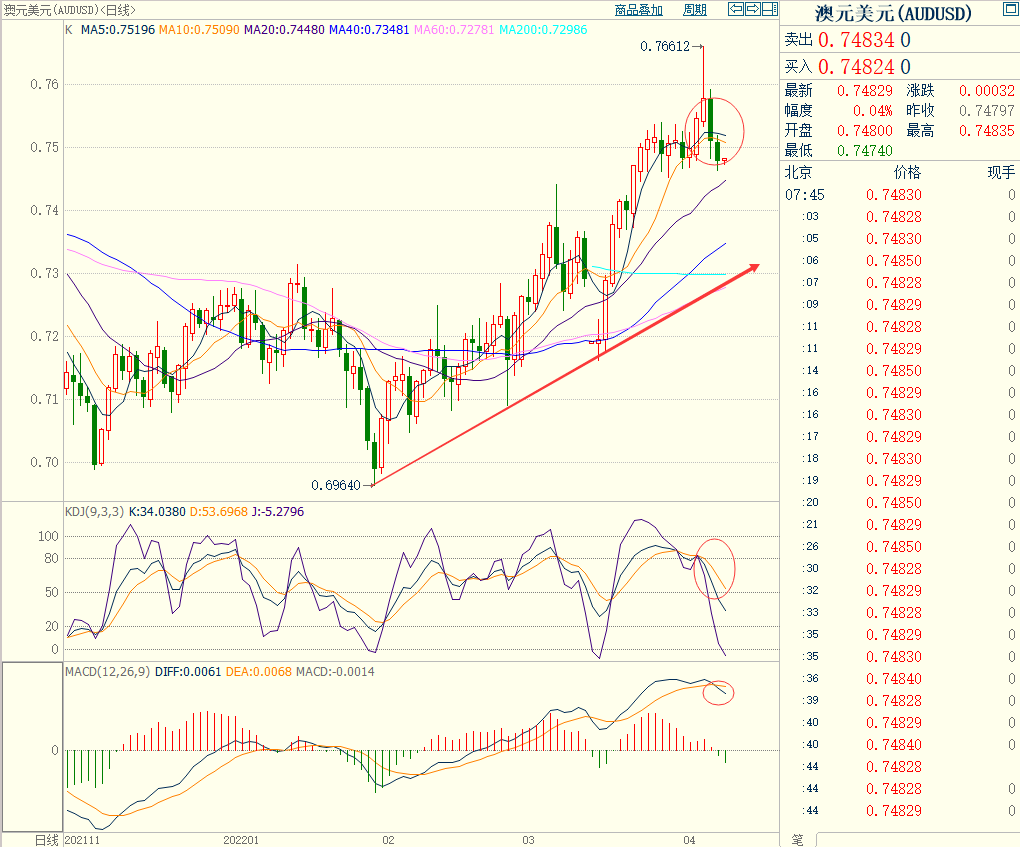This screenshot has width=1020, height=847.
Task: Select the :39 tick row
Action: click(900, 701)
